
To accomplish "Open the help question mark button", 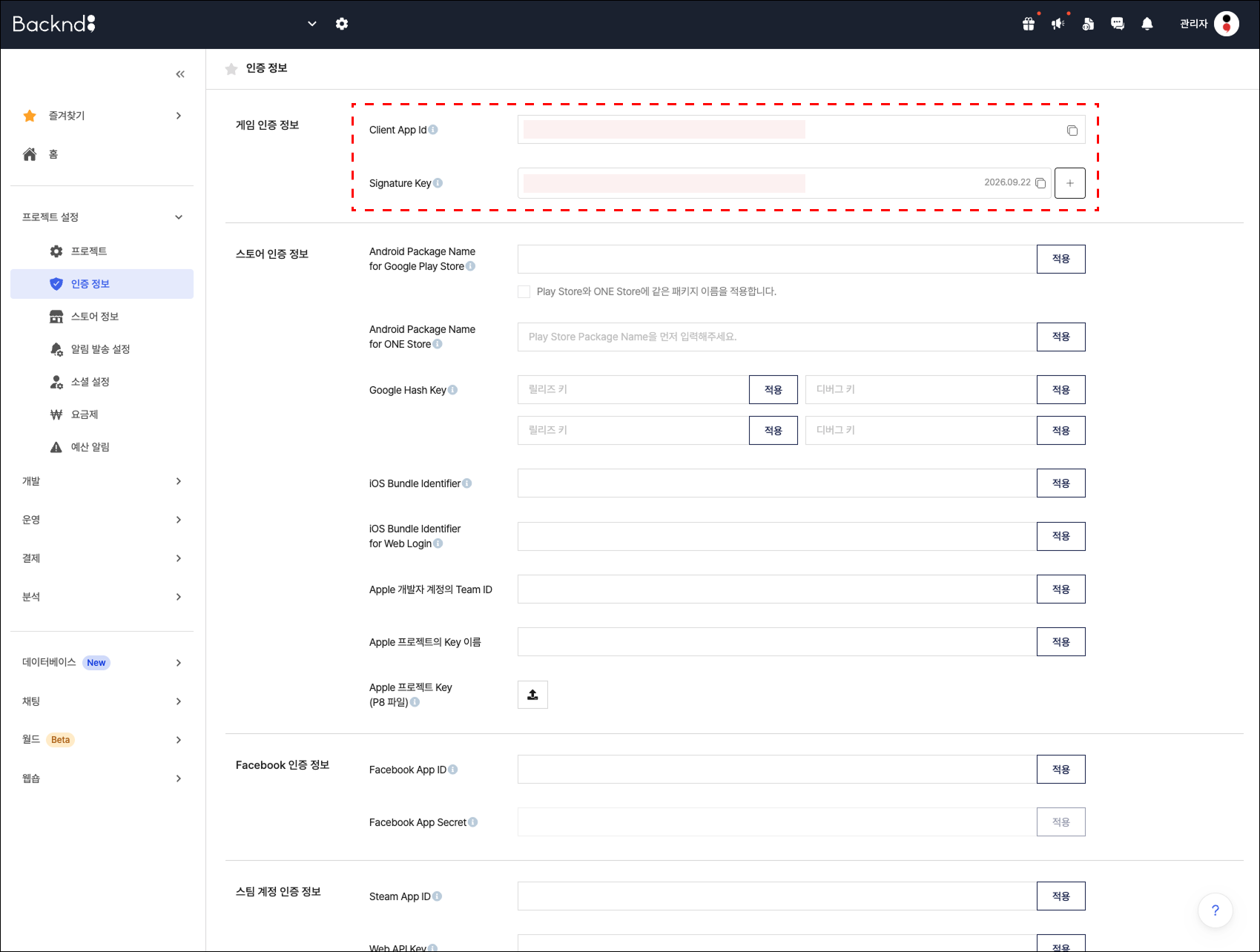I will click(x=1216, y=910).
